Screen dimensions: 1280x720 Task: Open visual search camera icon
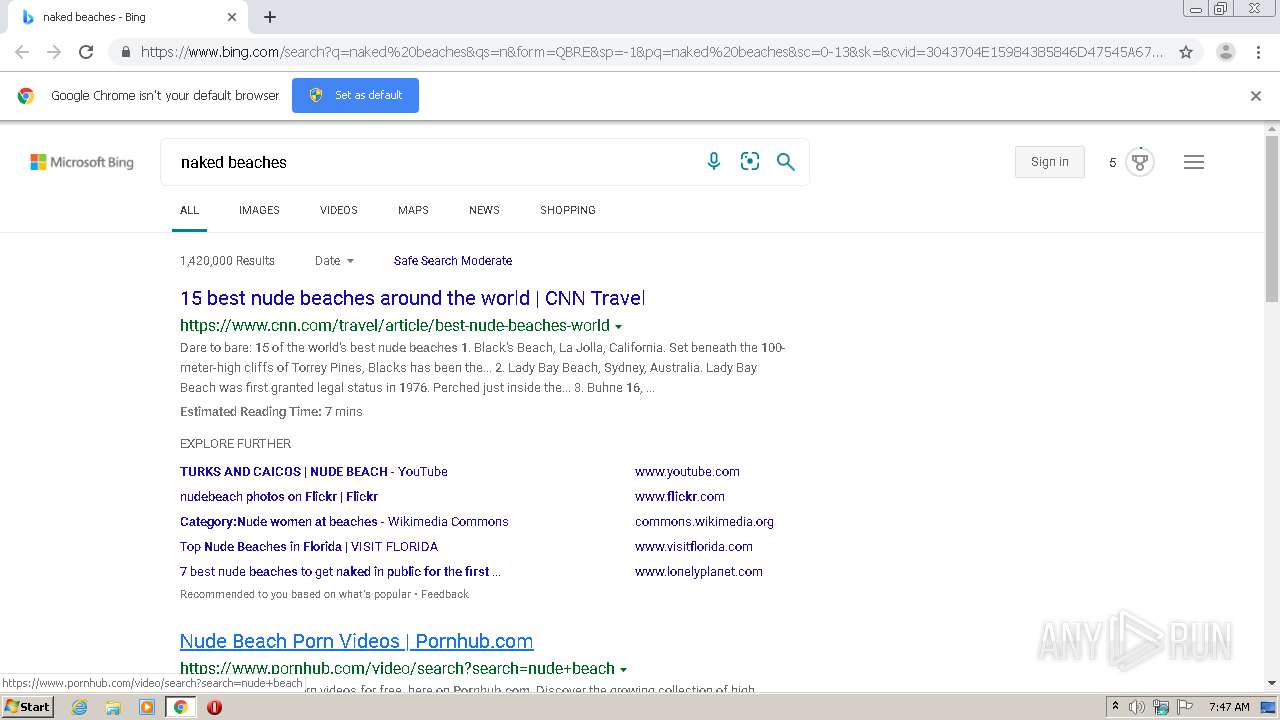click(x=750, y=161)
